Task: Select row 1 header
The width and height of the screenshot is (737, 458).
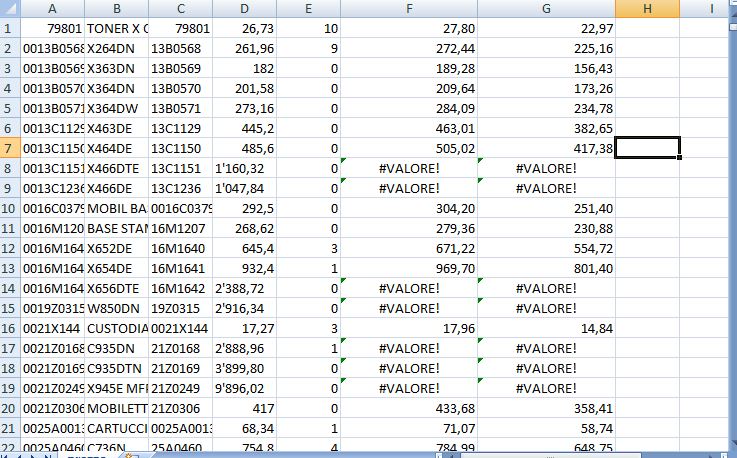Action: pos(10,28)
